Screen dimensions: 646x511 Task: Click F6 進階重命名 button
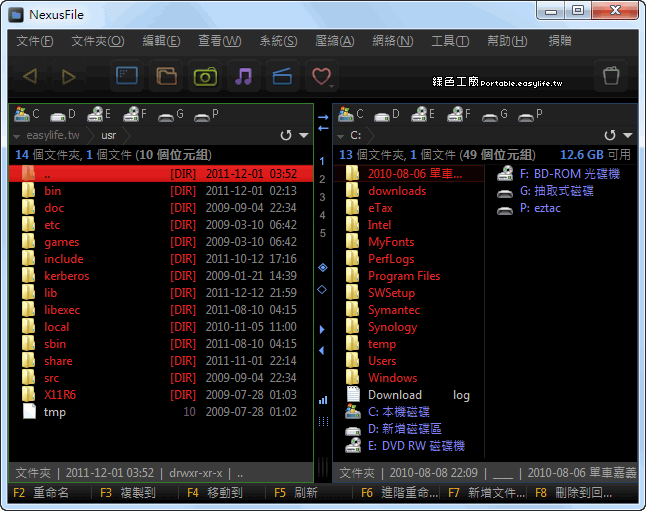coord(399,493)
